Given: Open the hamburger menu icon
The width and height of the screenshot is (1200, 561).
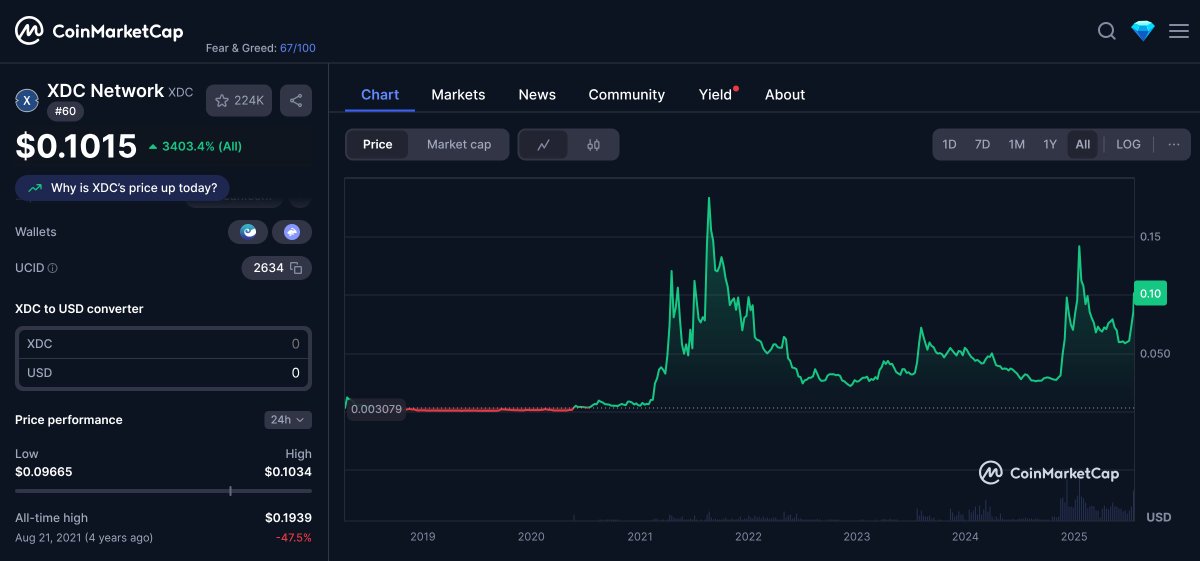Looking at the screenshot, I should [x=1179, y=31].
